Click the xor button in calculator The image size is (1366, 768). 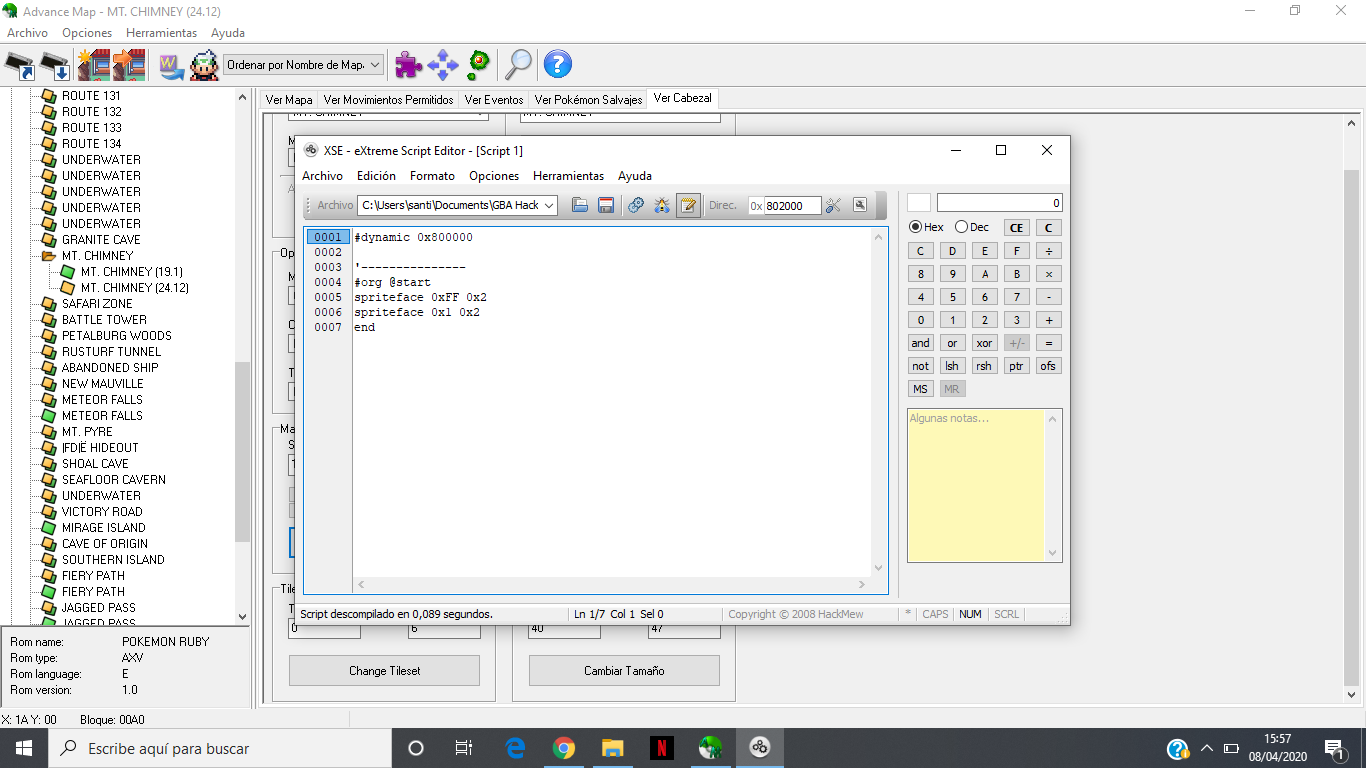point(984,343)
